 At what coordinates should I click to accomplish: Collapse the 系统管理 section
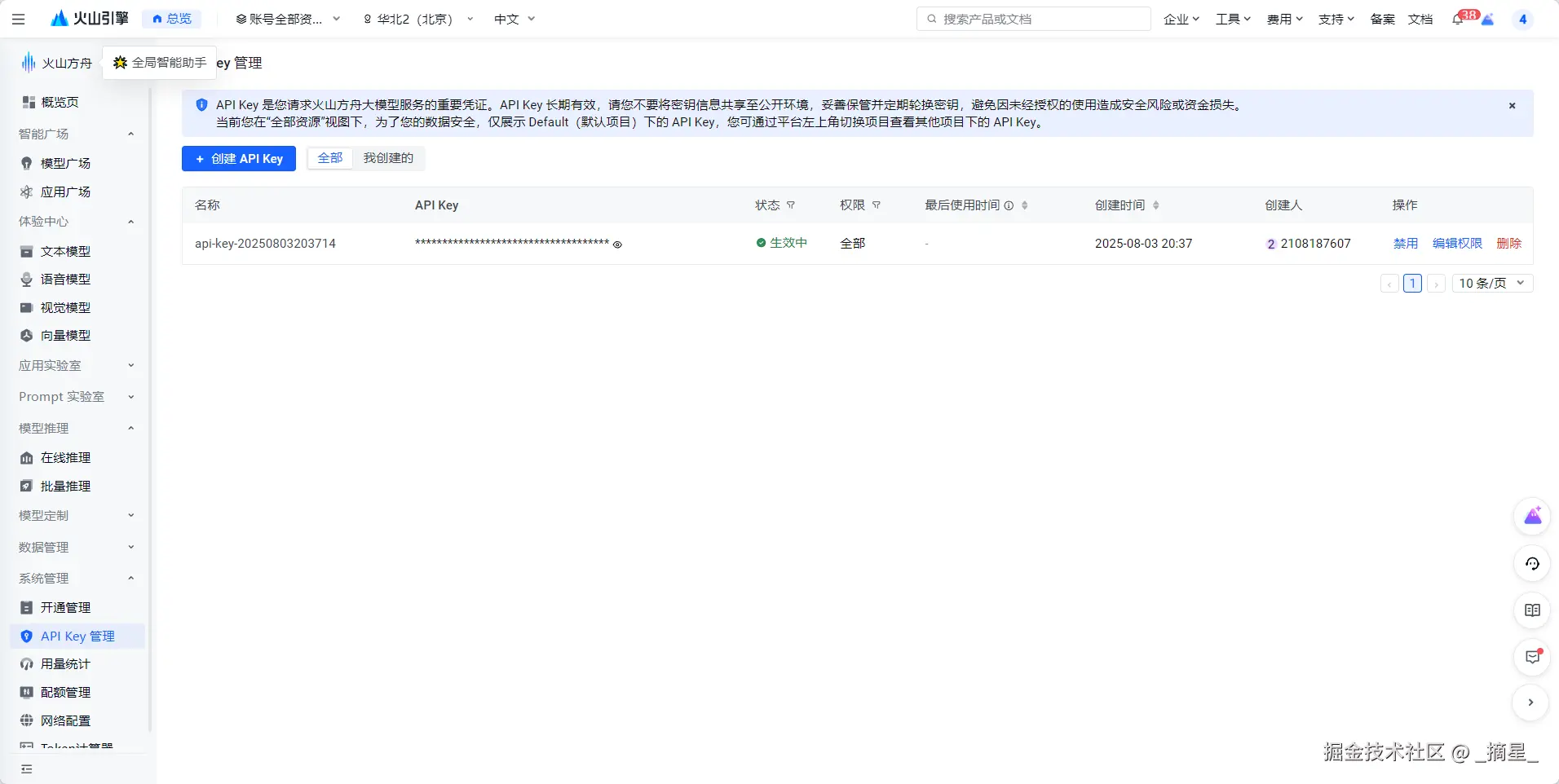(x=130, y=578)
